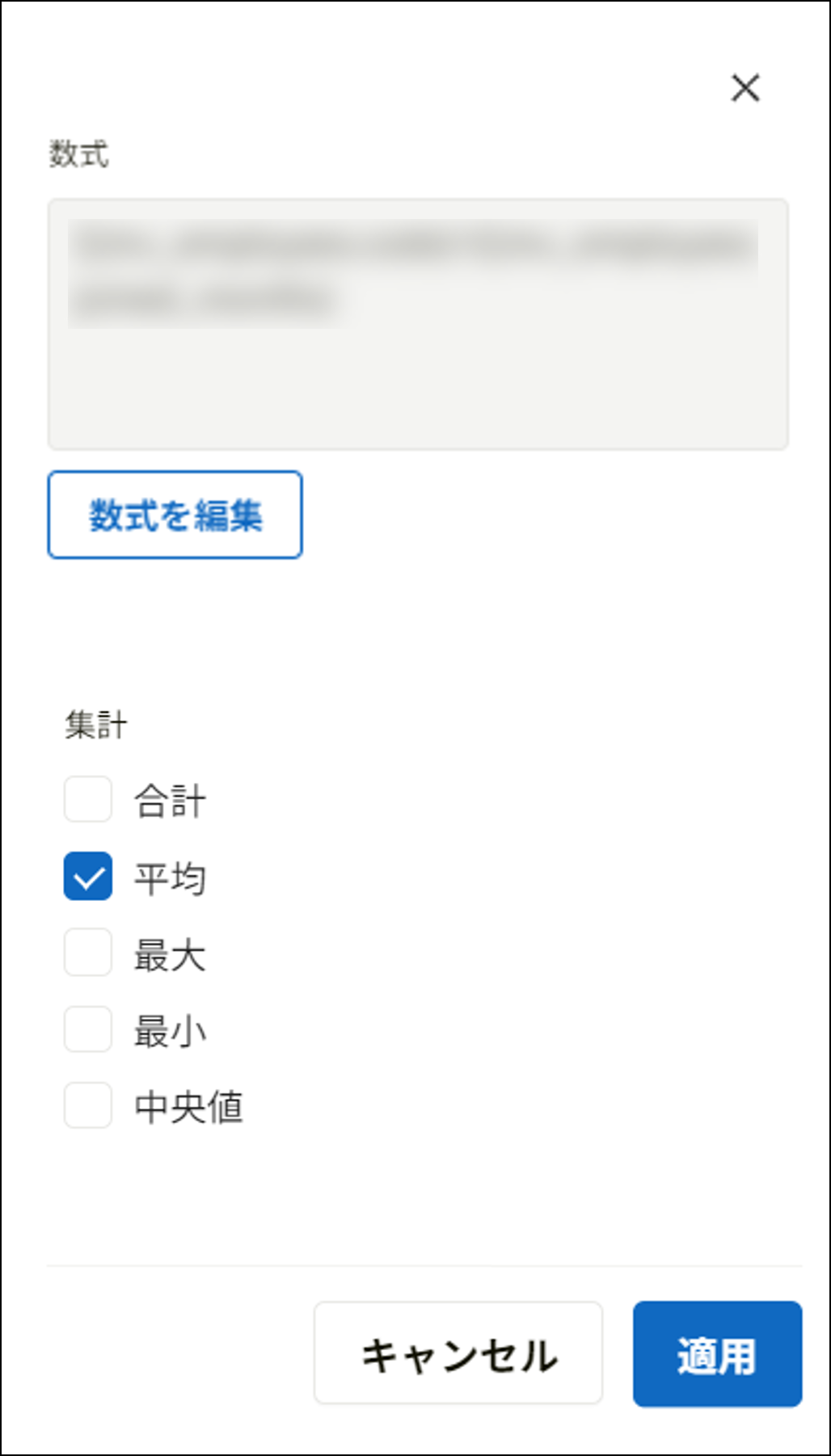Select the blurred formula display box

pyautogui.click(x=417, y=323)
